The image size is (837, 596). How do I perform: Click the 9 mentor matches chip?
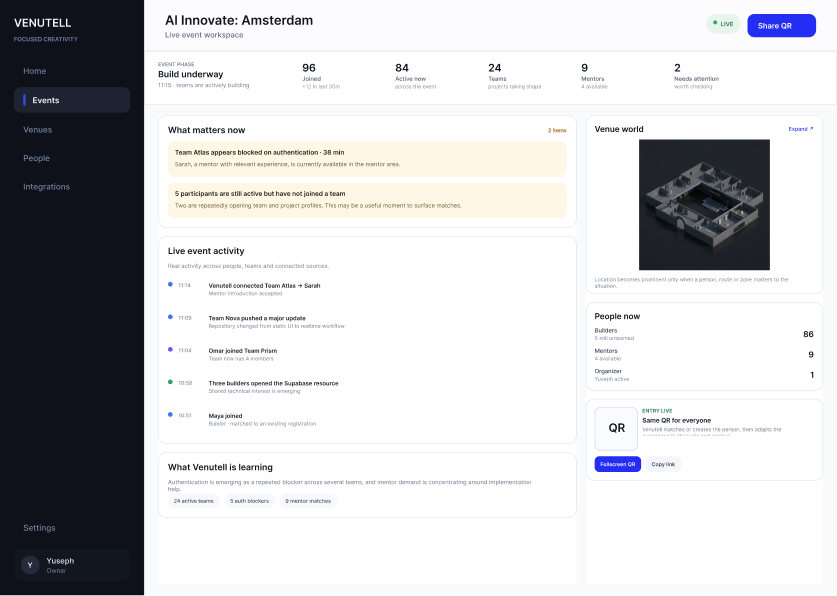point(308,501)
